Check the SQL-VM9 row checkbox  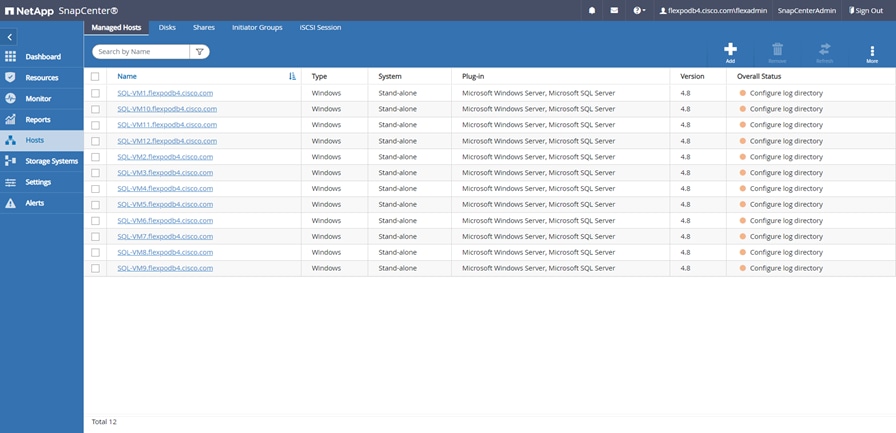[95, 268]
